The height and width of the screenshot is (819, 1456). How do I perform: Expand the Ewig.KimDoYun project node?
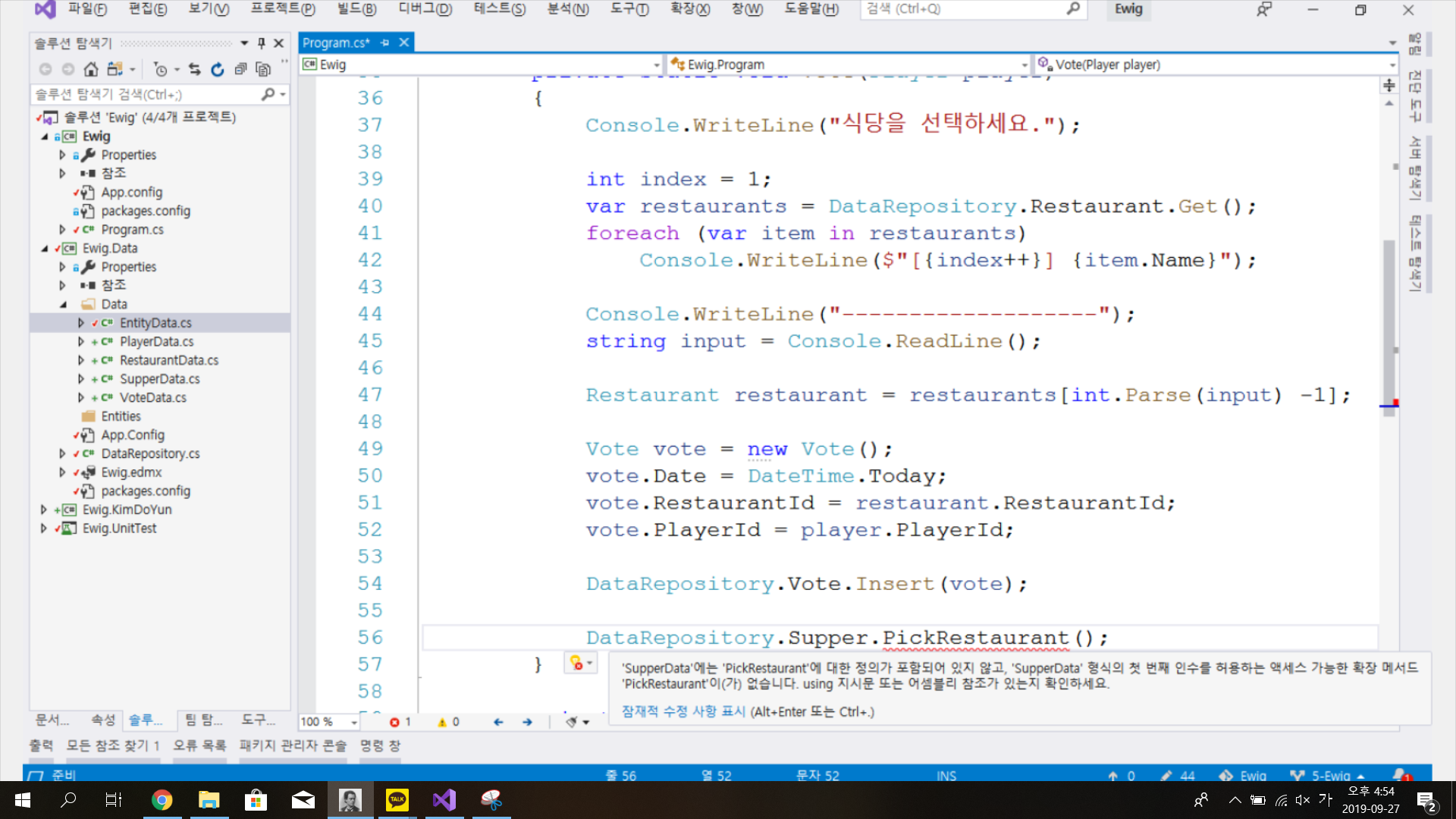pos(44,510)
